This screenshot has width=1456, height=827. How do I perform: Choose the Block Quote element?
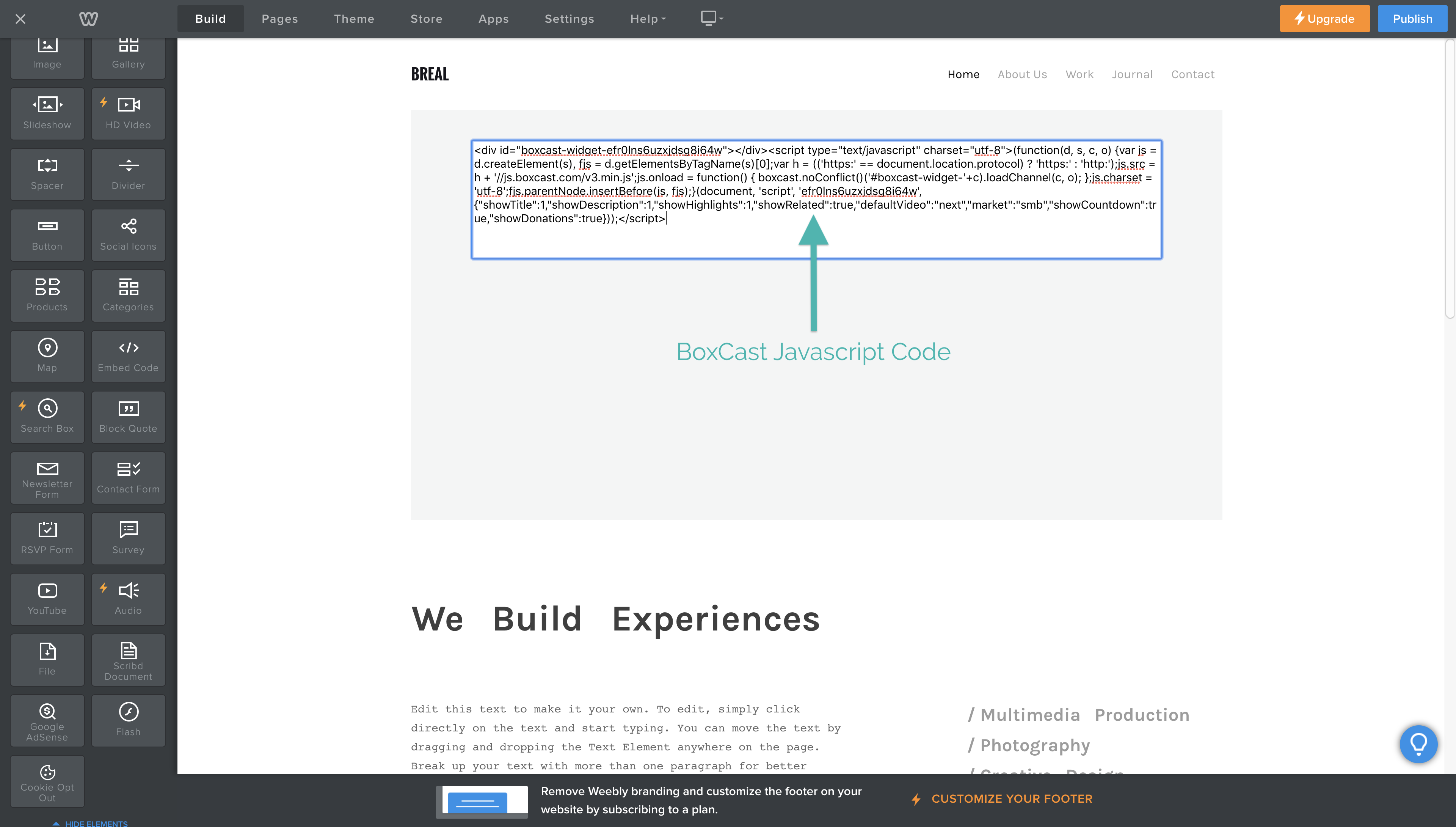point(128,417)
